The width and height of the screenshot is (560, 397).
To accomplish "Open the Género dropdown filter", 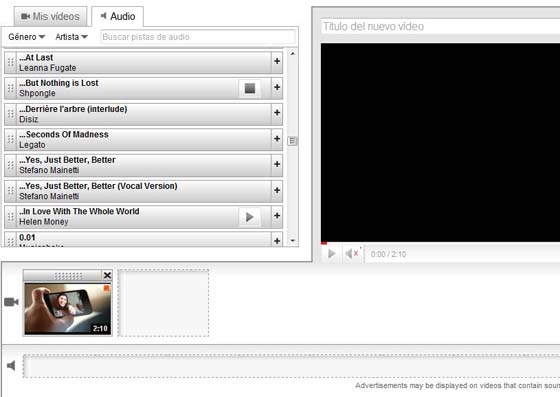I will (26, 37).
